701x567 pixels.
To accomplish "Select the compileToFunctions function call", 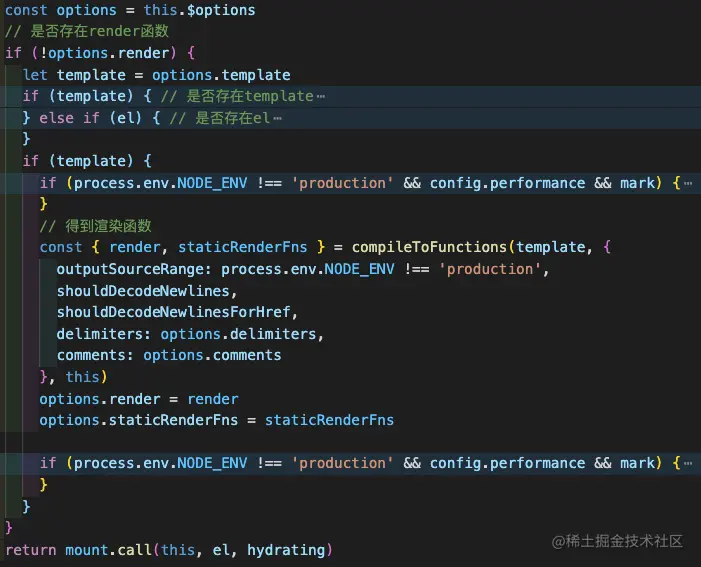I will click(x=429, y=247).
